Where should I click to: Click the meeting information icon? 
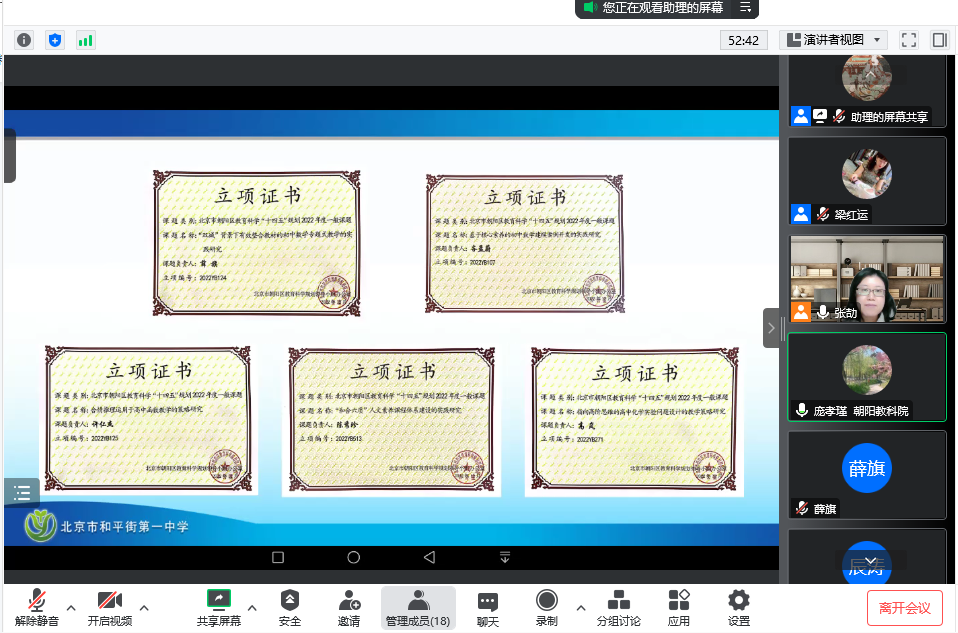(24, 40)
